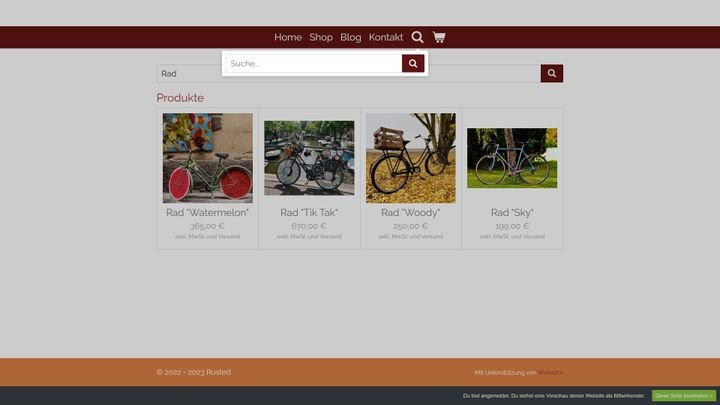Click 'Diese Seite bearbeiten' green button
Viewport: 720px width, 405px height.
click(684, 396)
